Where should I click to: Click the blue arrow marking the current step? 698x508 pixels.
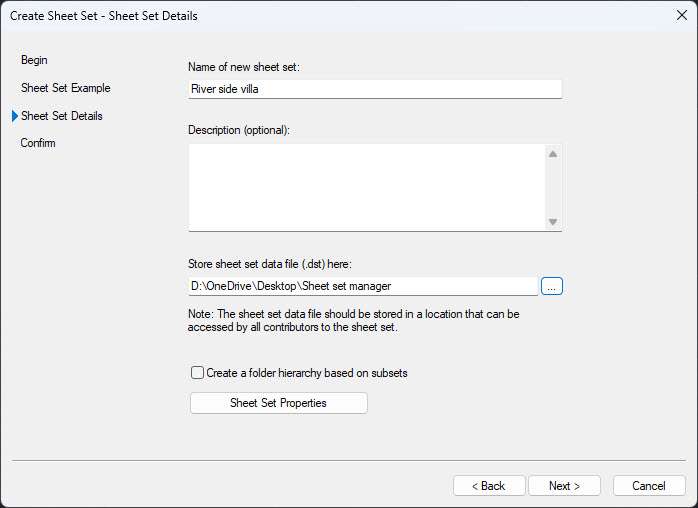pos(14,116)
